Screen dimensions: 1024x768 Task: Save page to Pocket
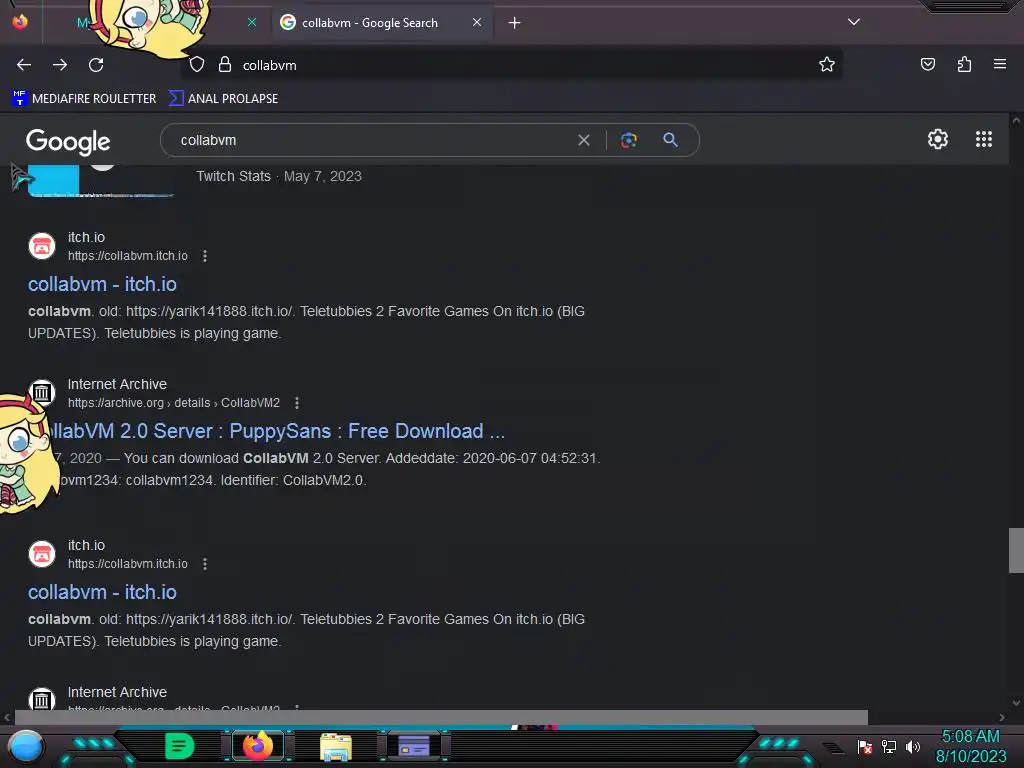tap(927, 64)
